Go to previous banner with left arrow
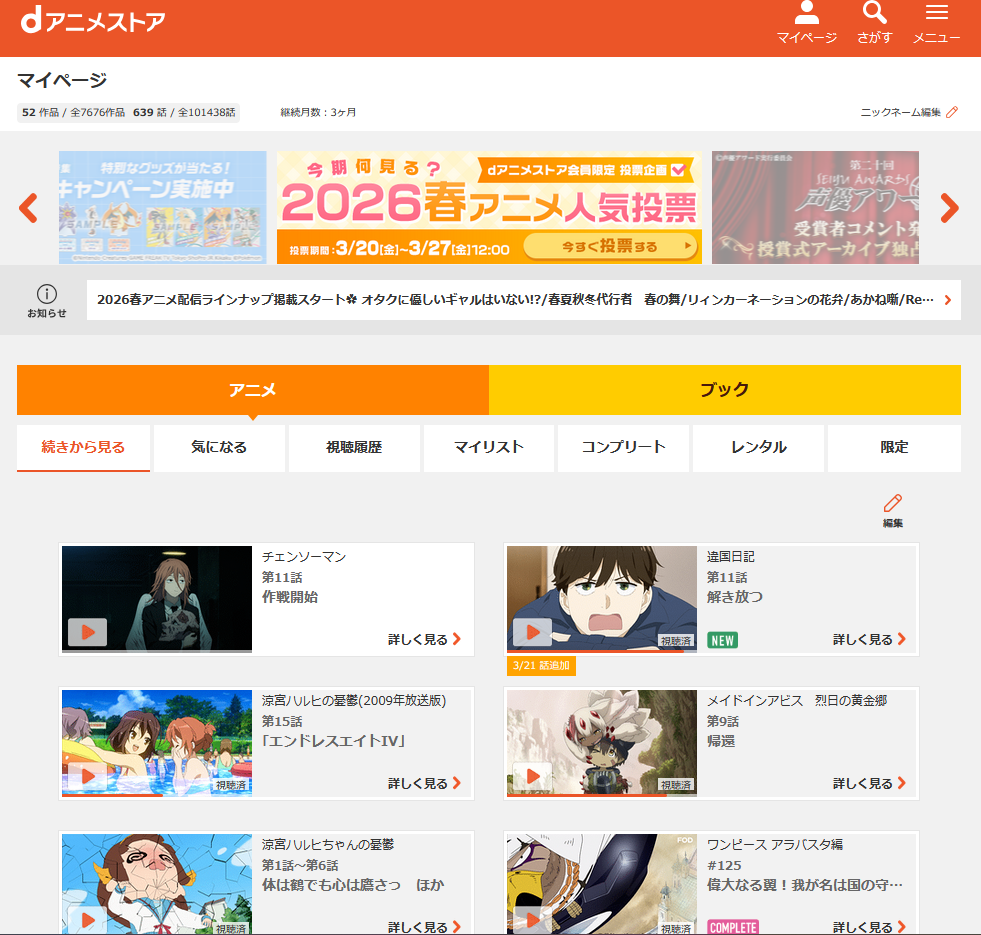The width and height of the screenshot is (981, 935). (x=29, y=208)
